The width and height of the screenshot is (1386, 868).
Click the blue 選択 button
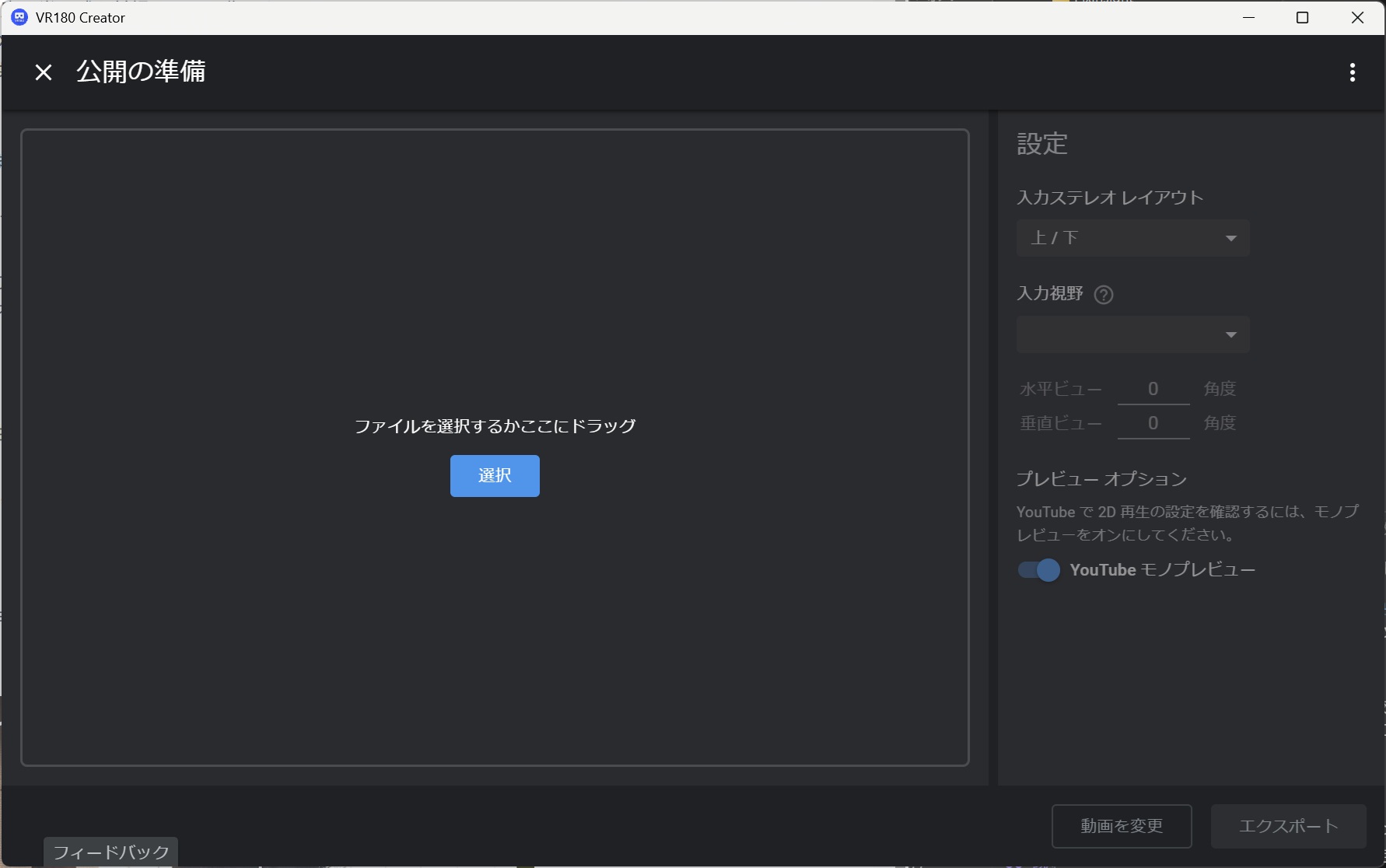(495, 475)
